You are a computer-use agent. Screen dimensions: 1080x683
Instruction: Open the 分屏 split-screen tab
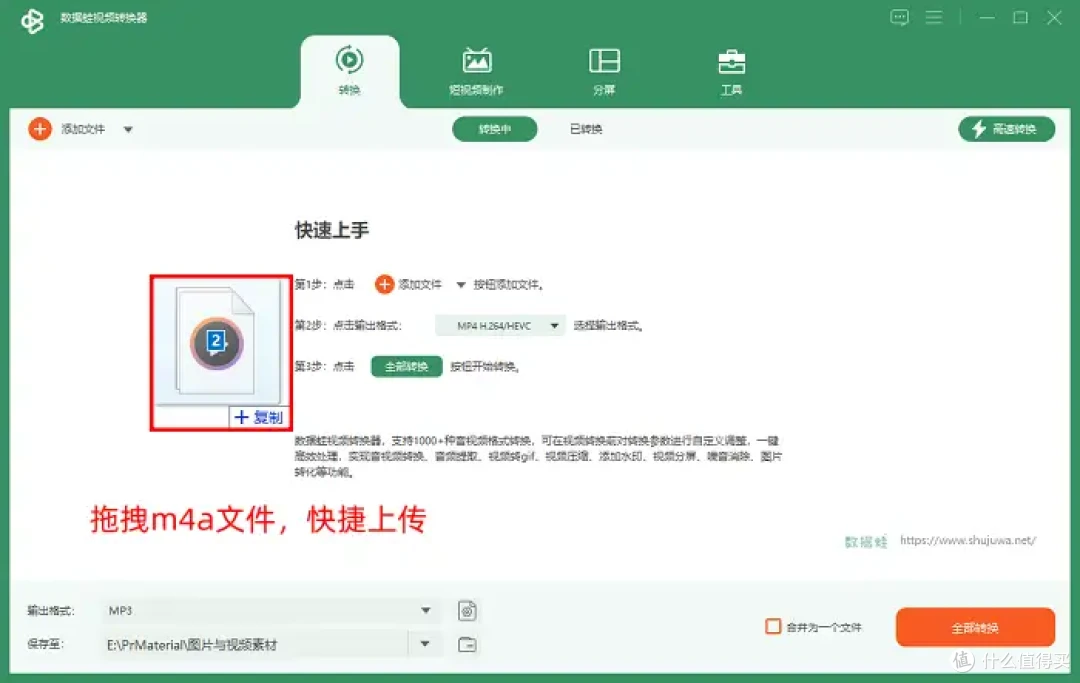[x=604, y=71]
